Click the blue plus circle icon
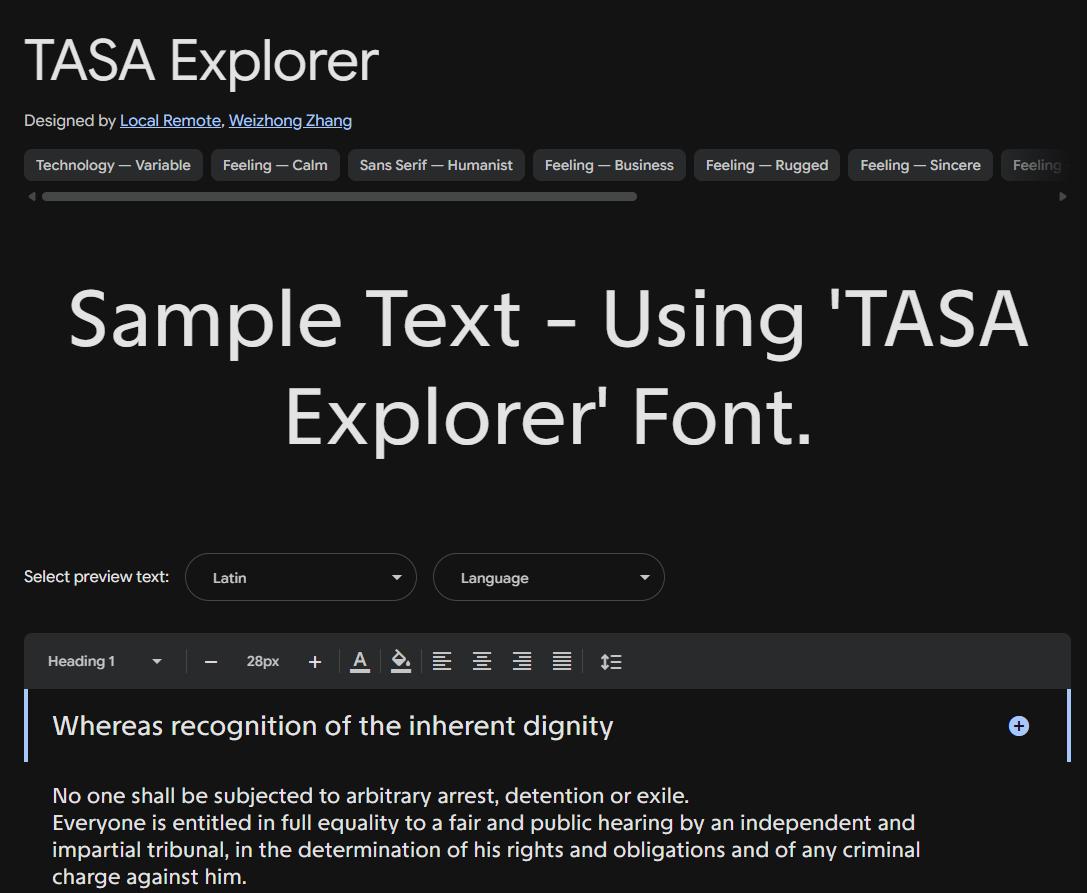 pyautogui.click(x=1018, y=726)
